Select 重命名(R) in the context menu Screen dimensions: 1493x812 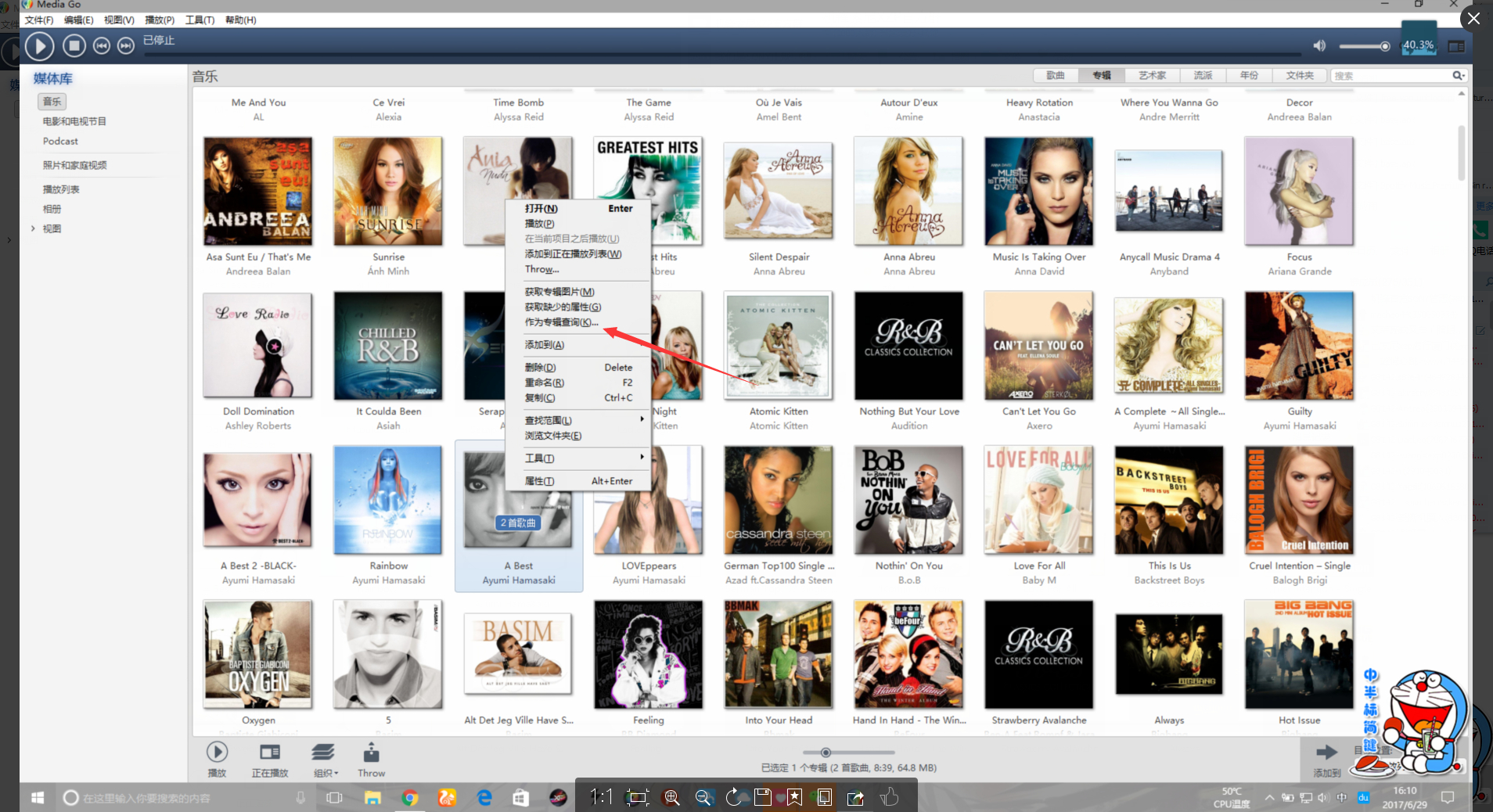[x=578, y=383]
